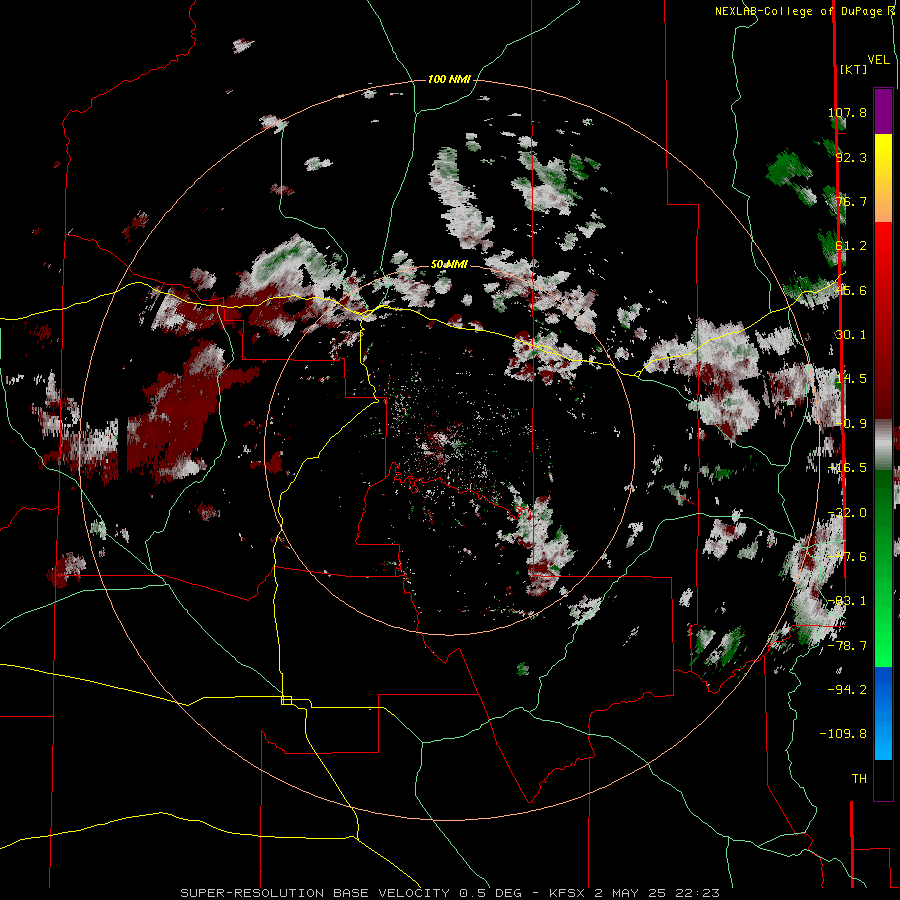Click the NEXLAB-College of DuPage title text
900x900 pixels.
tap(800, 11)
